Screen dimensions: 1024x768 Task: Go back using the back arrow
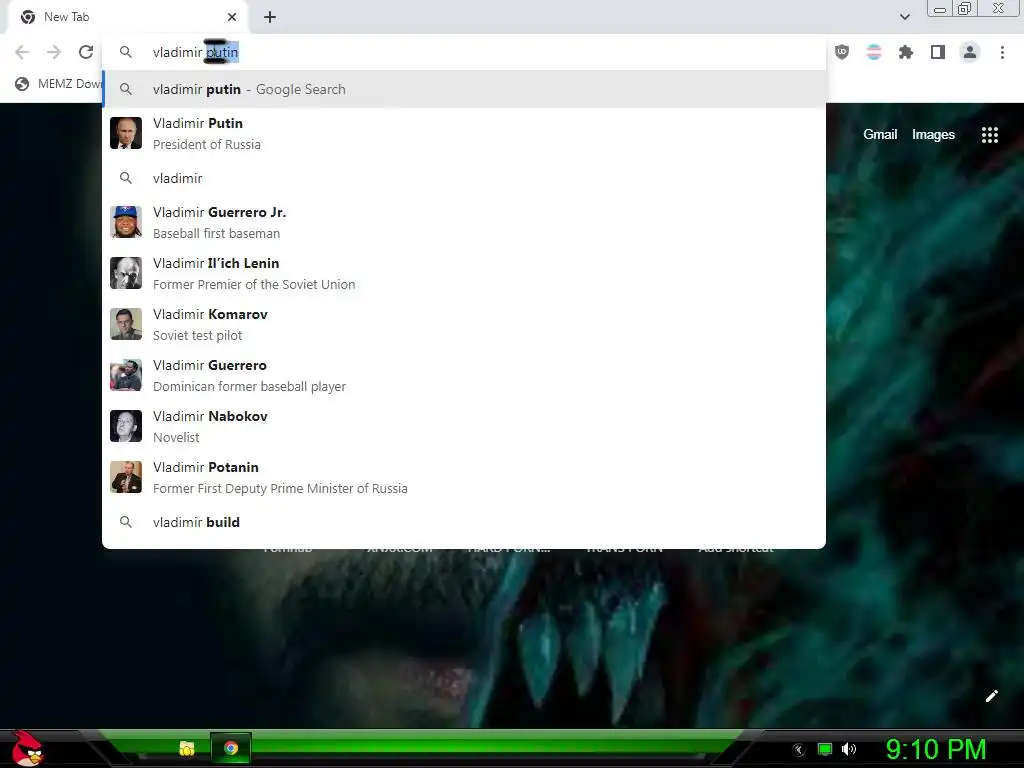[22, 52]
